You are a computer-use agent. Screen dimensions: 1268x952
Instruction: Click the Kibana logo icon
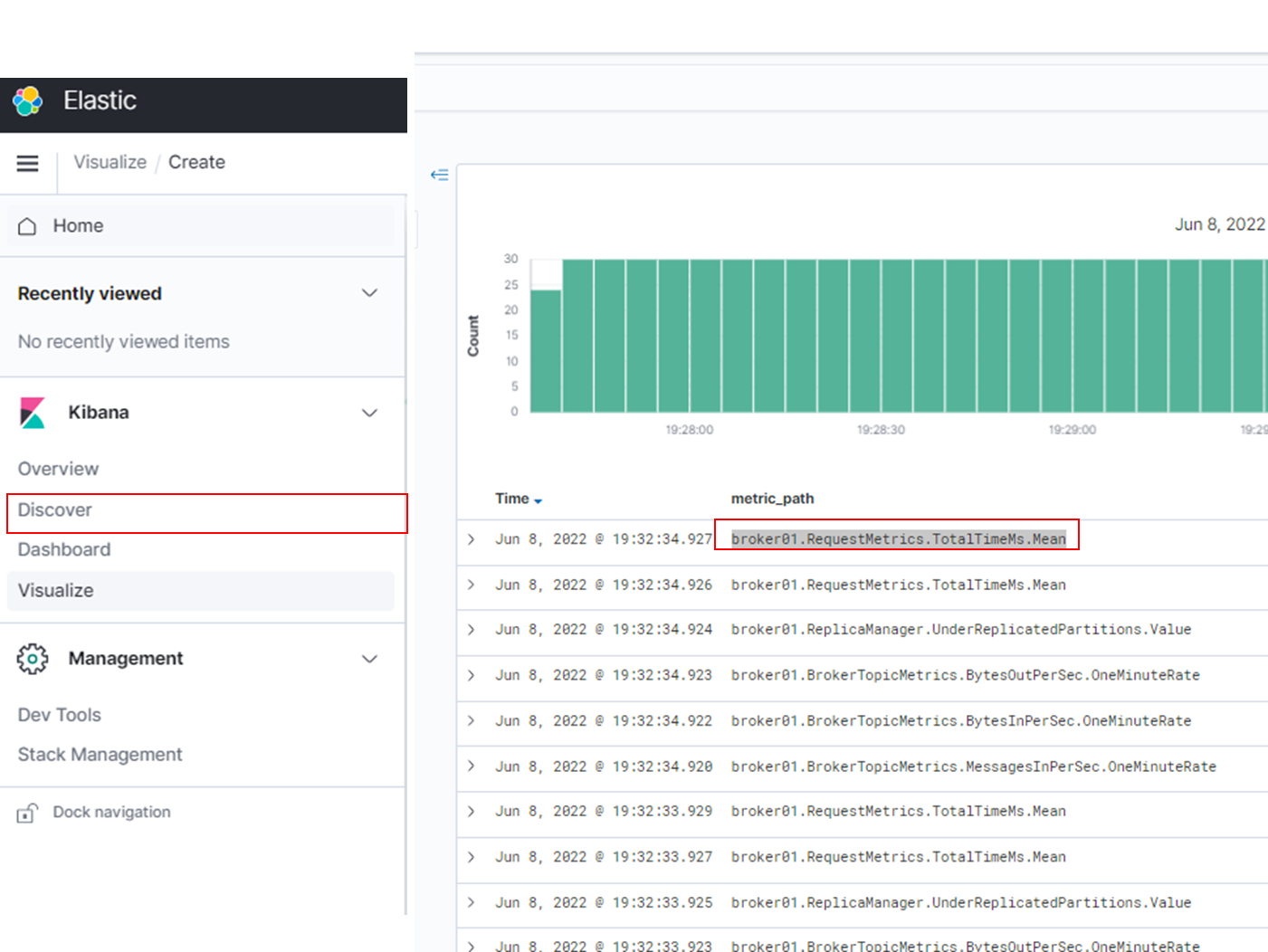[x=33, y=413]
